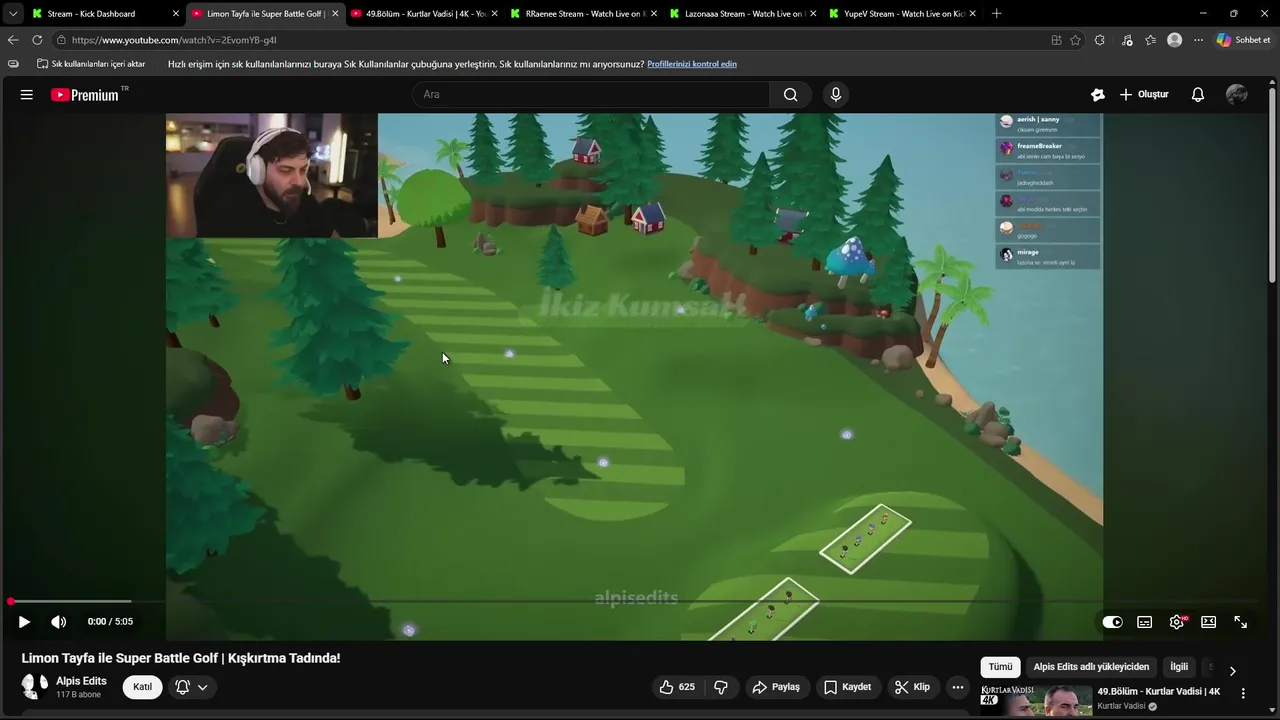Click the split-screen apps icon in address bar
The width and height of the screenshot is (1280, 720).
click(1056, 40)
